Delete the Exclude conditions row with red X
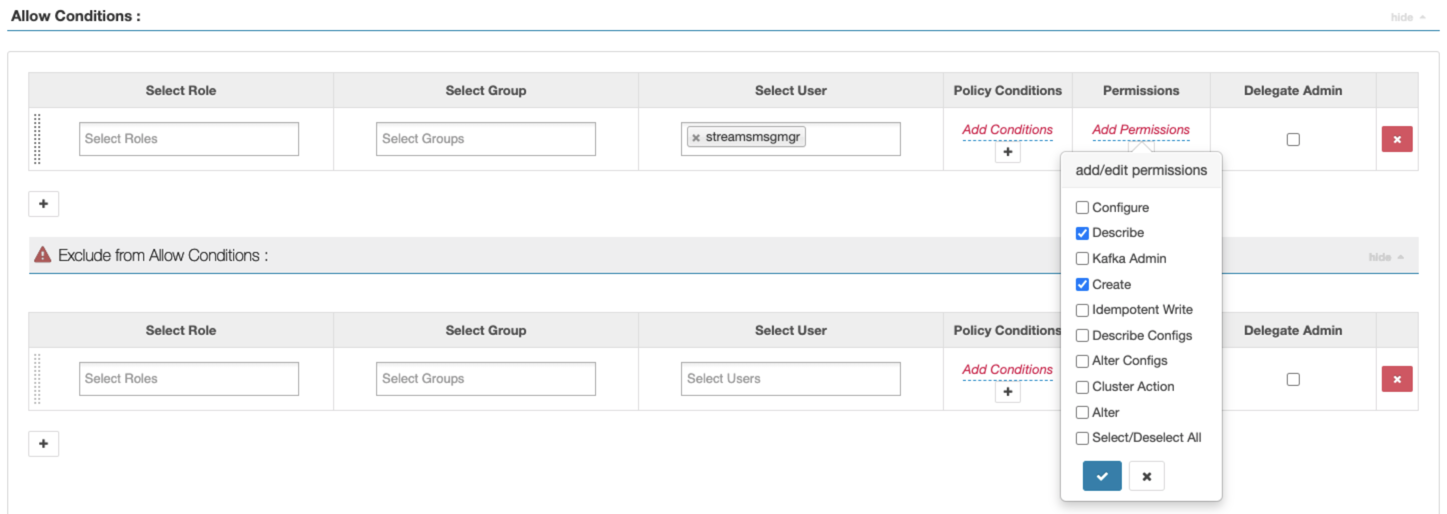Viewport: 1447px width, 514px height. point(1396,379)
